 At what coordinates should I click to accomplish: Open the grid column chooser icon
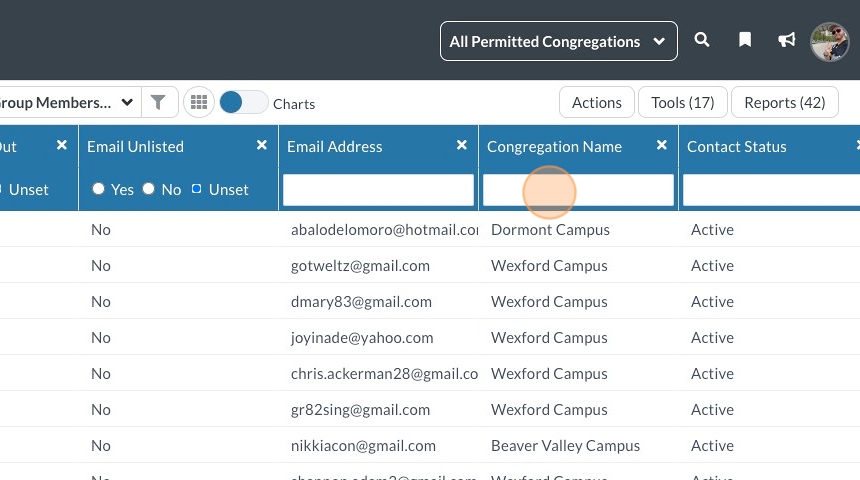point(199,102)
